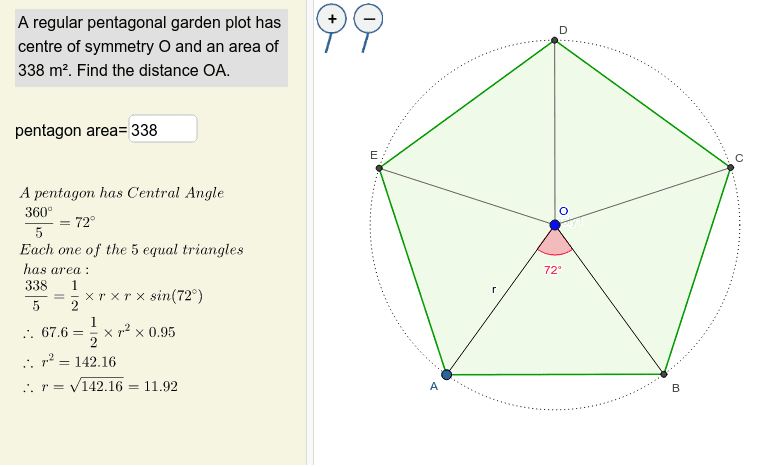Viewport: 762px width, 467px height.
Task: Click the Central Angle 360°/5 formula
Action: point(60,222)
